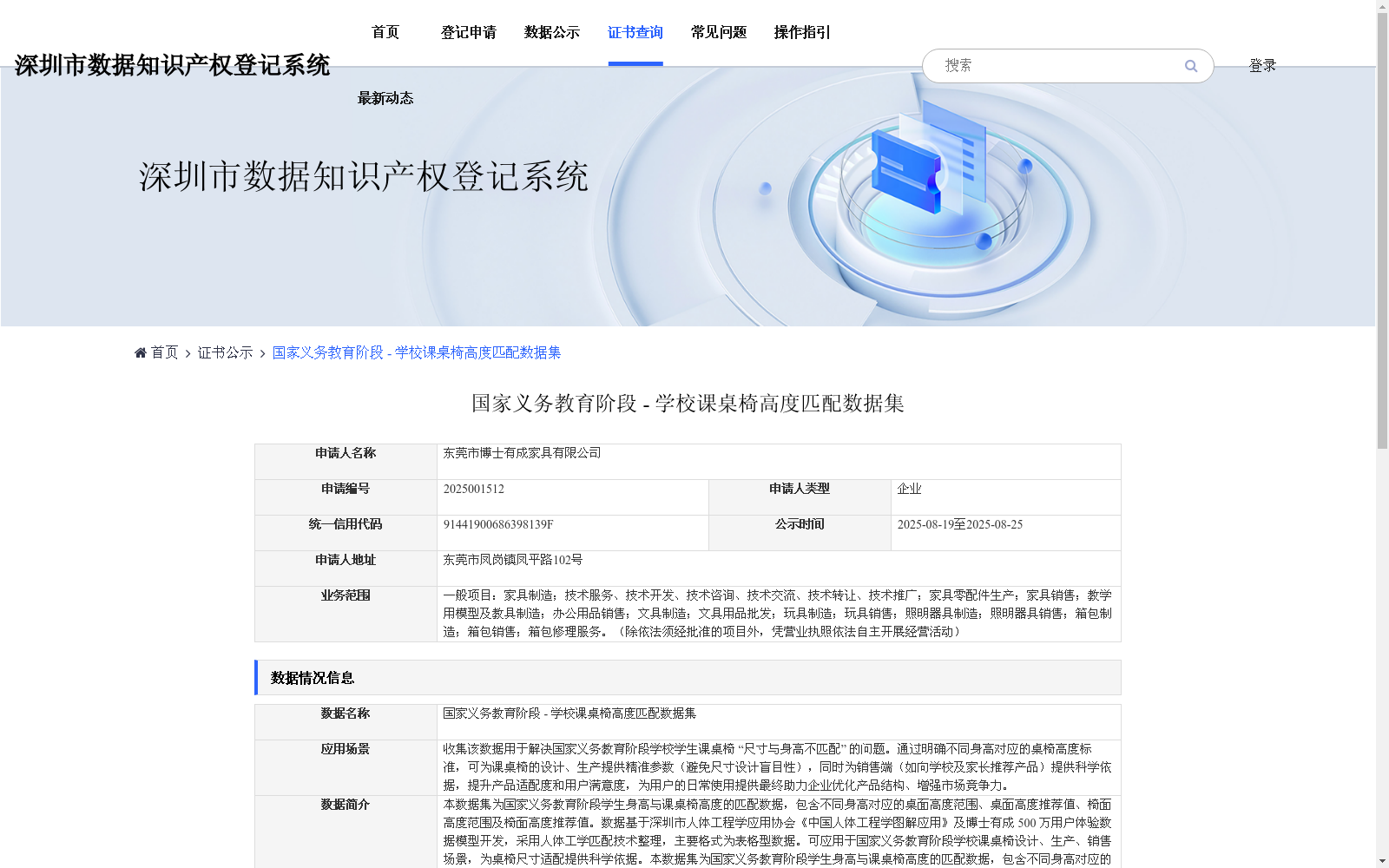1389x868 pixels.
Task: Click the 申请人地址 label cell
Action: (x=346, y=569)
